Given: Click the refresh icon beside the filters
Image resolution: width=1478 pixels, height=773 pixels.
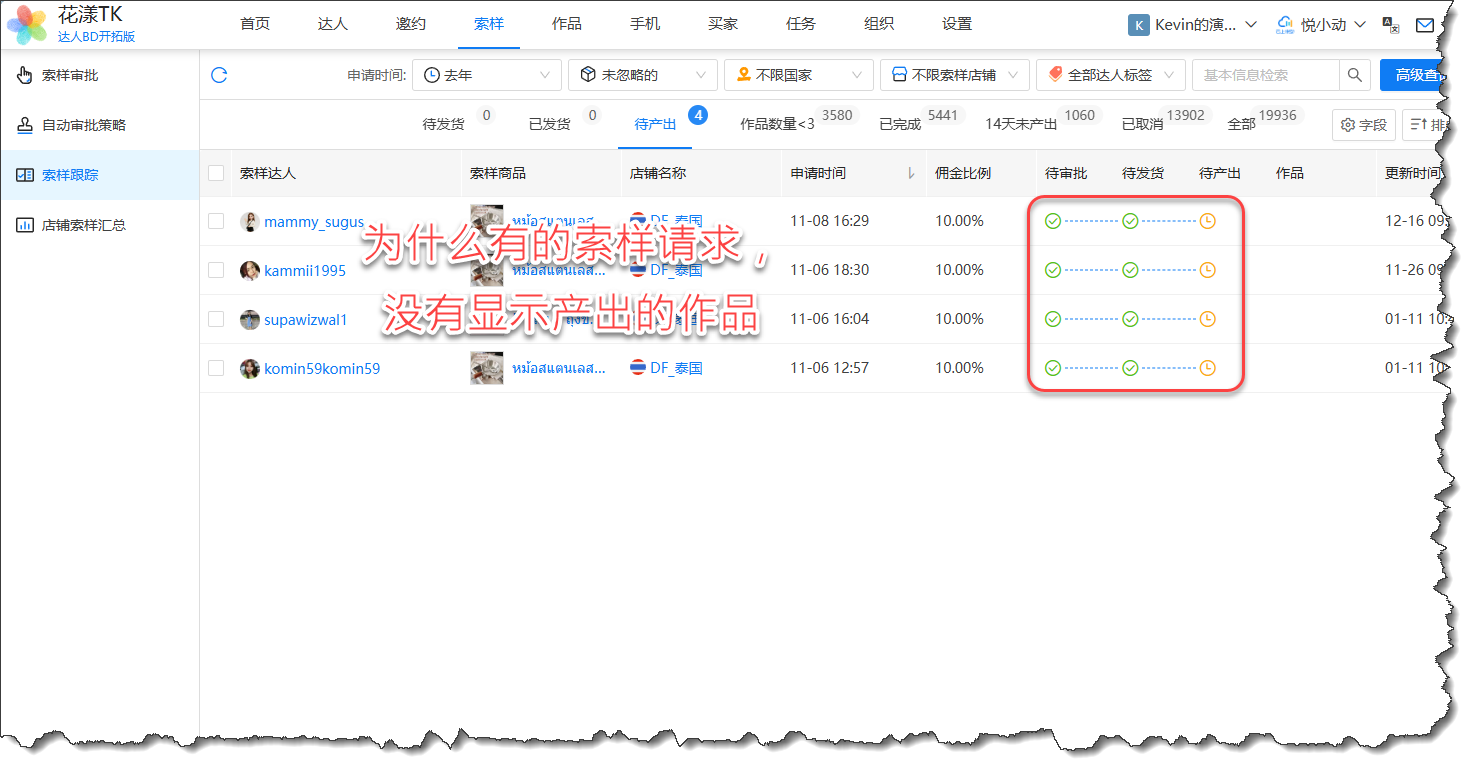Looking at the screenshot, I should point(219,75).
